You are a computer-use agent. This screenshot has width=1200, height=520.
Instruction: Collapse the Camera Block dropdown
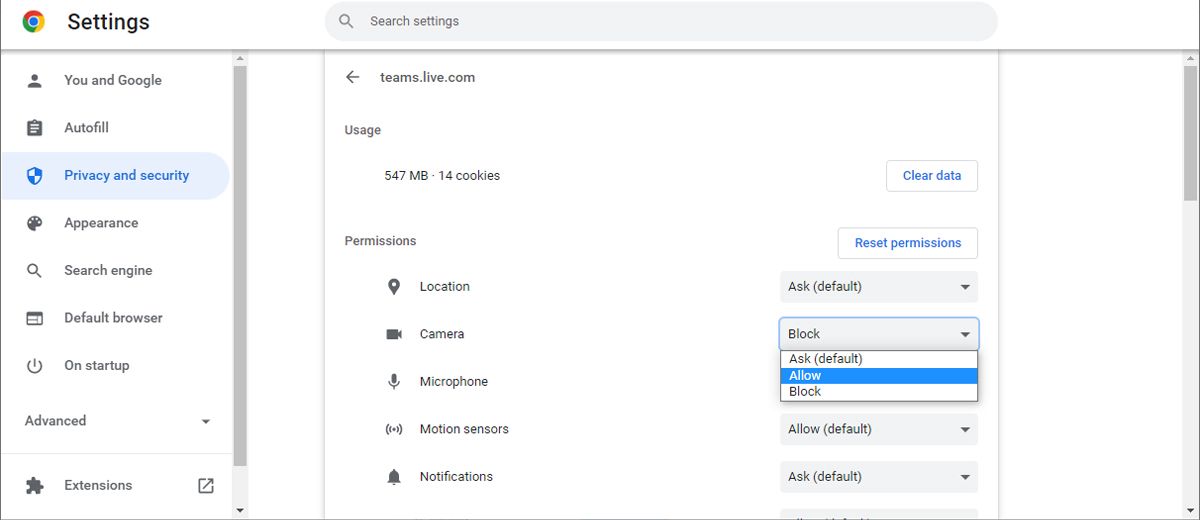coord(879,334)
